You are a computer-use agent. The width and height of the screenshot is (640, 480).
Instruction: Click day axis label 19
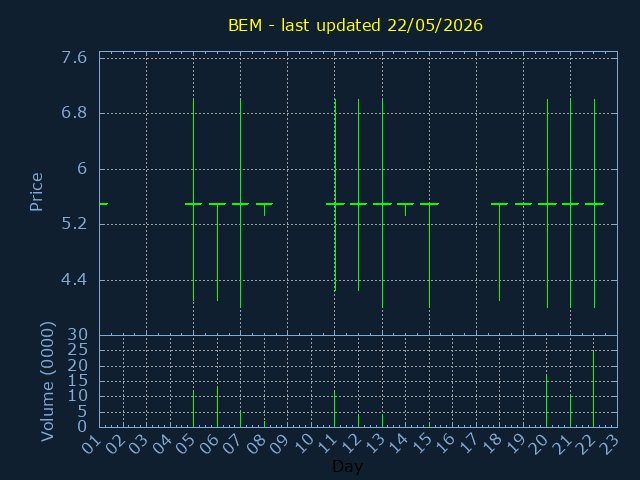click(516, 444)
